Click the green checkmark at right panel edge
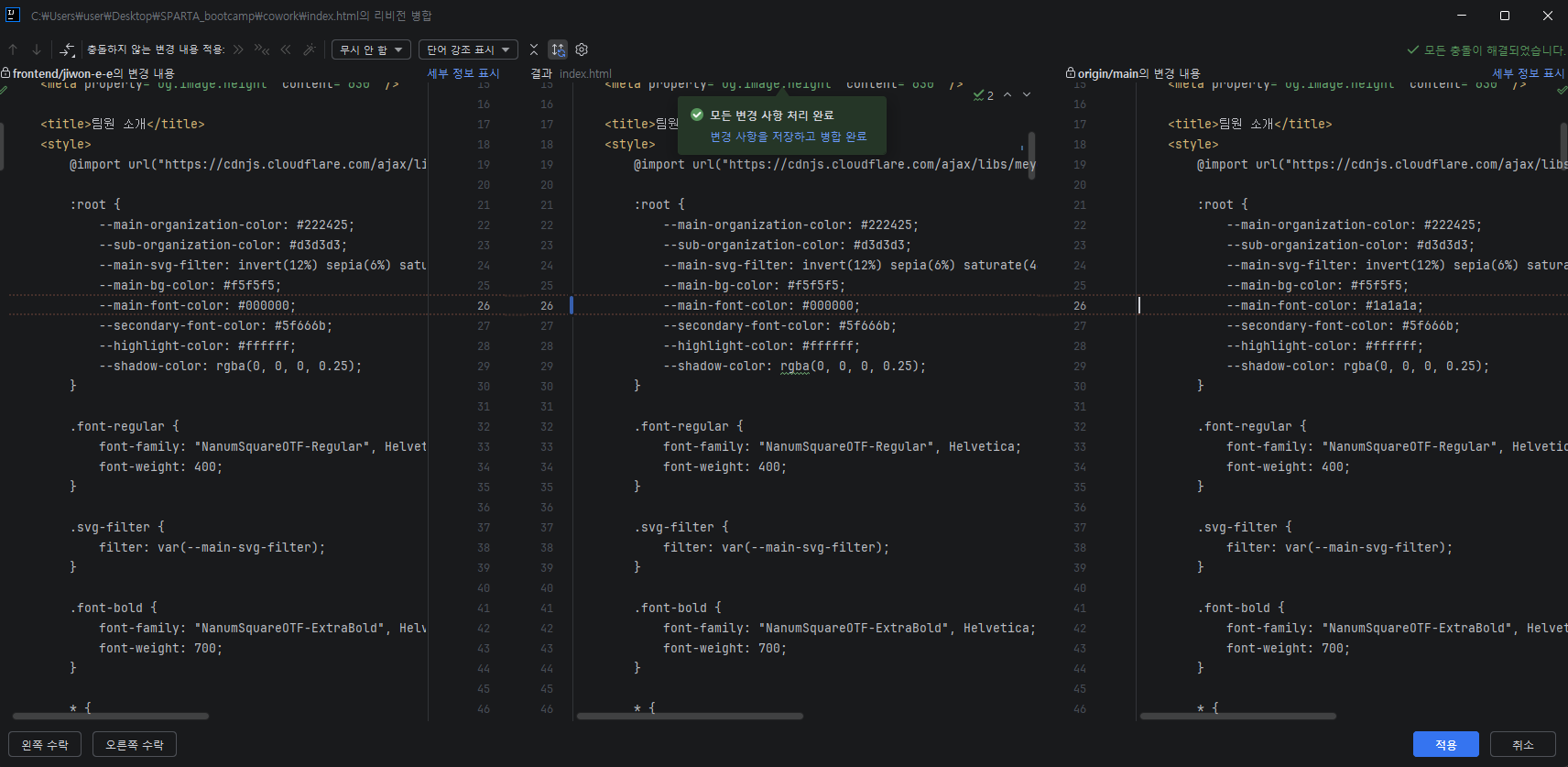Image resolution: width=1568 pixels, height=767 pixels. 1562,89
